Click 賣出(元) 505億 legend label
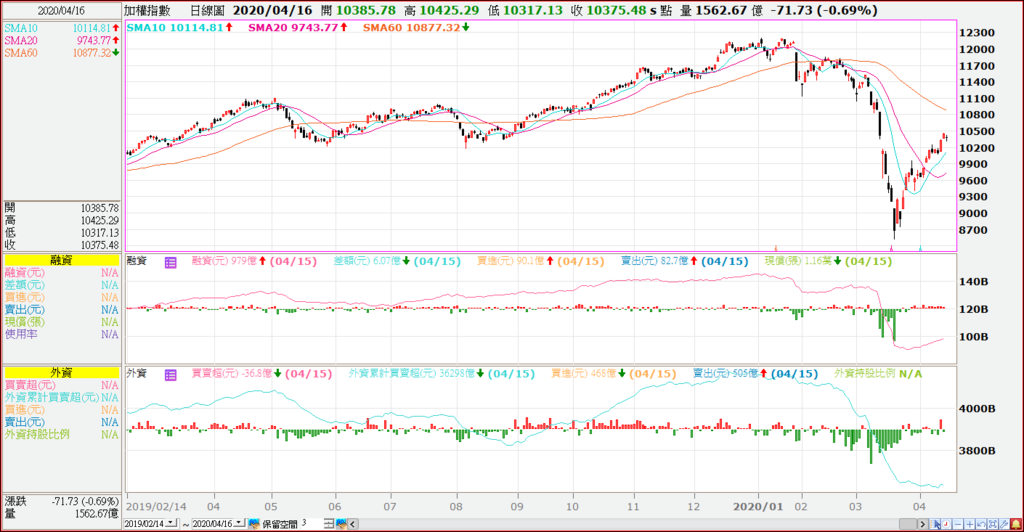Screen dimensions: 1024x532 pos(755,374)
